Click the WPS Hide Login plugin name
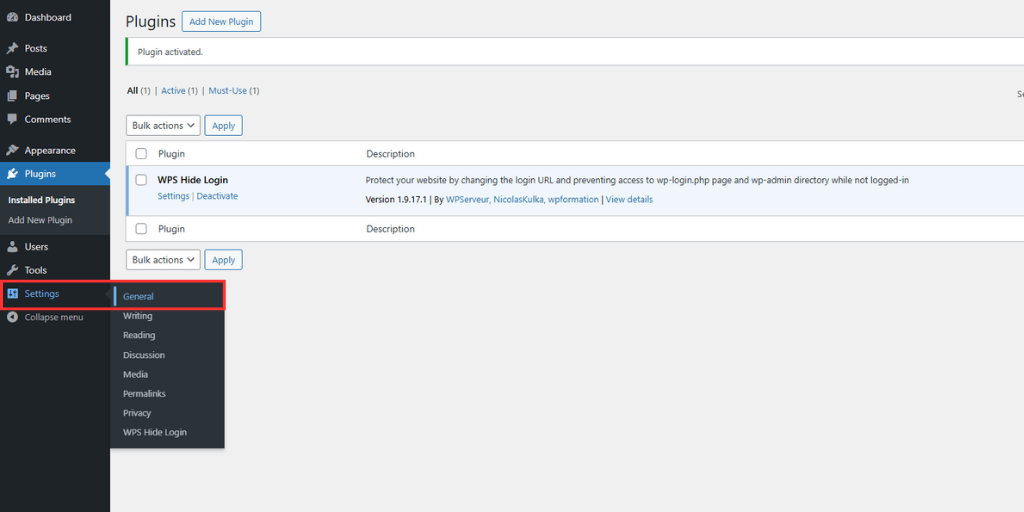This screenshot has height=512, width=1024. click(193, 180)
